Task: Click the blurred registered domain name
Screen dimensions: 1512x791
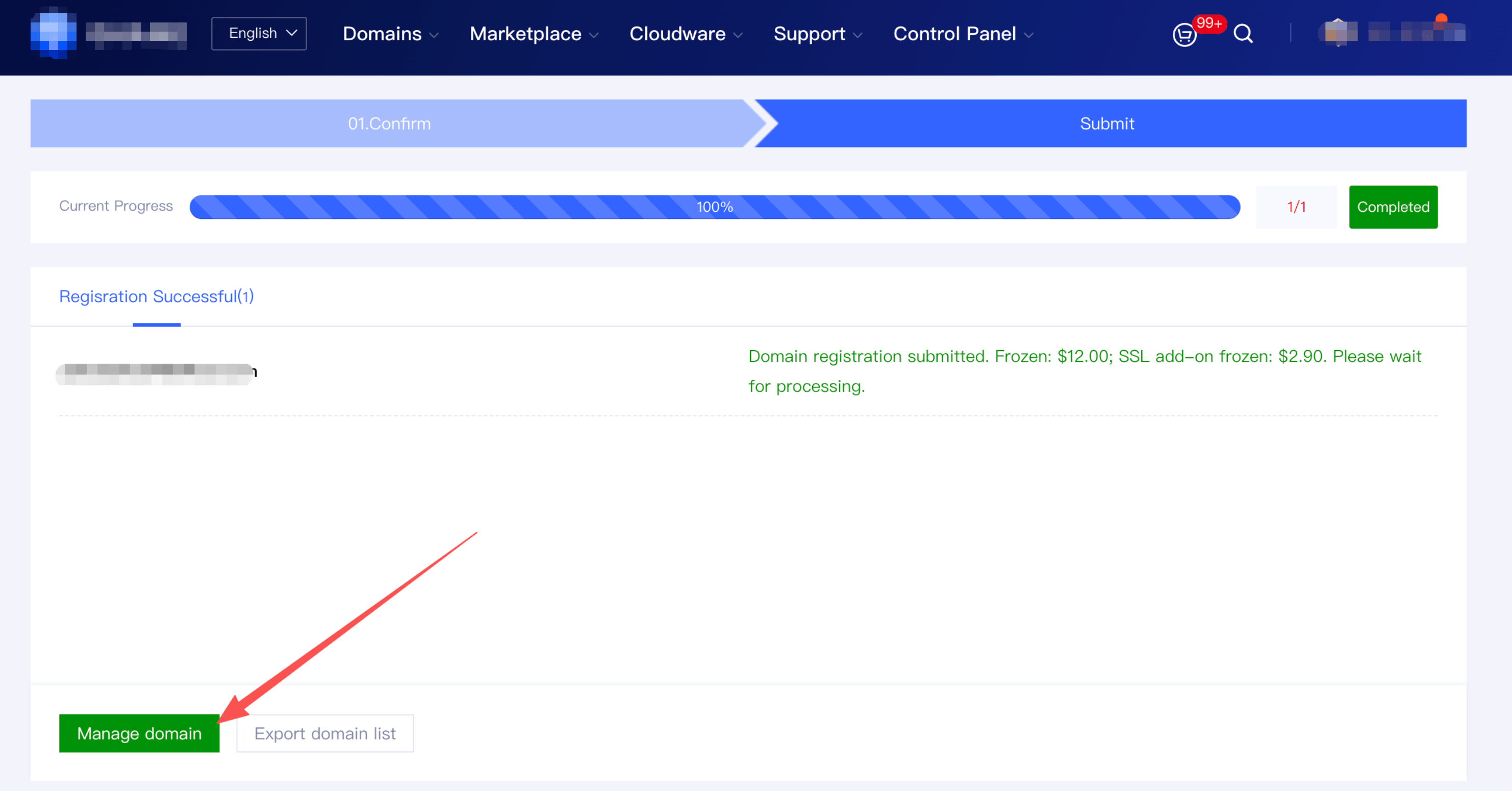Action: [156, 373]
